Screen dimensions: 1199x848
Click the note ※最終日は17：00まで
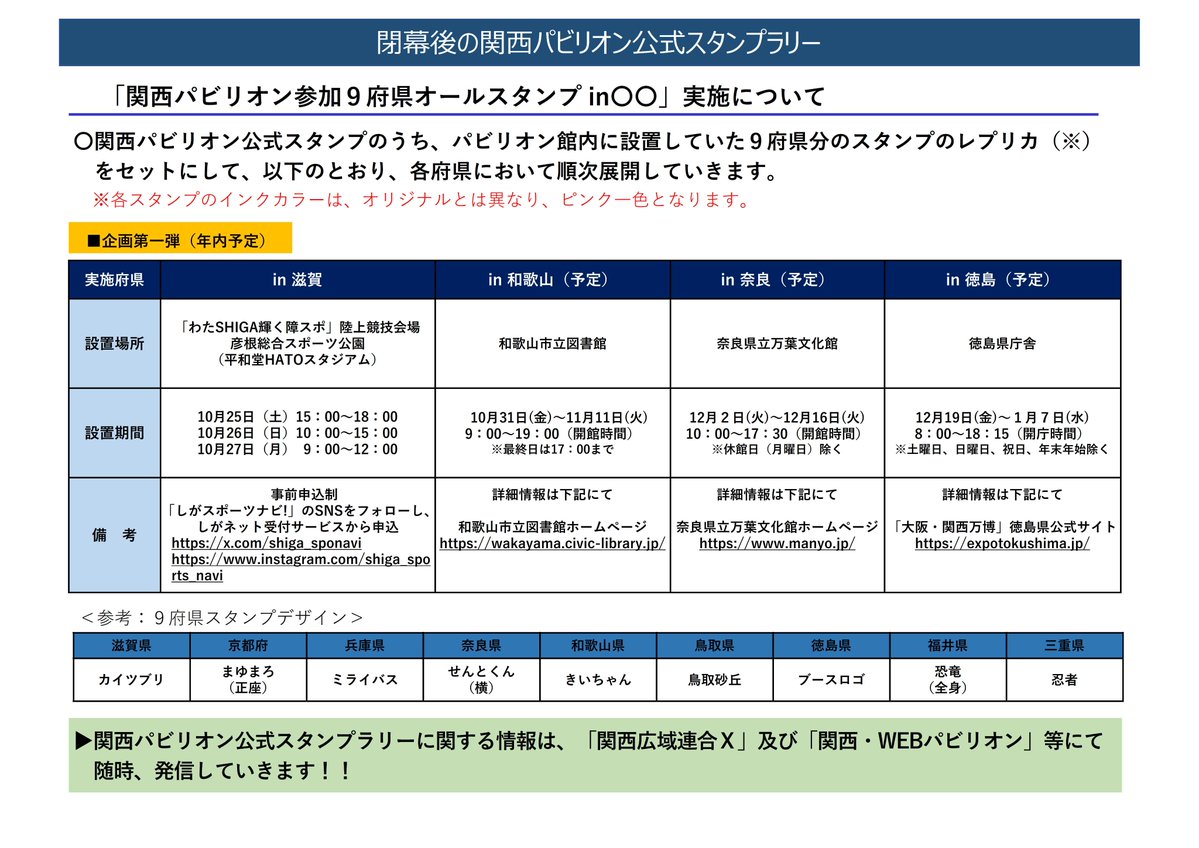coord(552,450)
